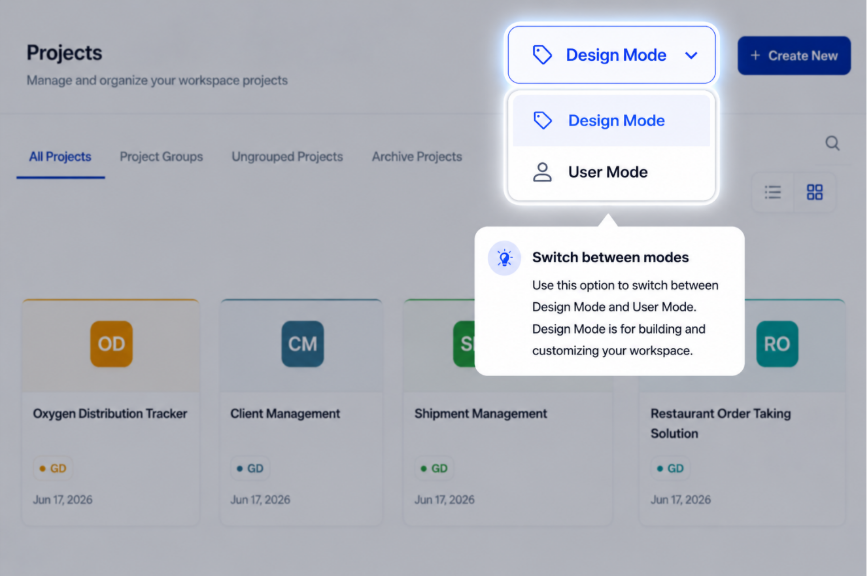Open Client Management project title

tap(285, 413)
